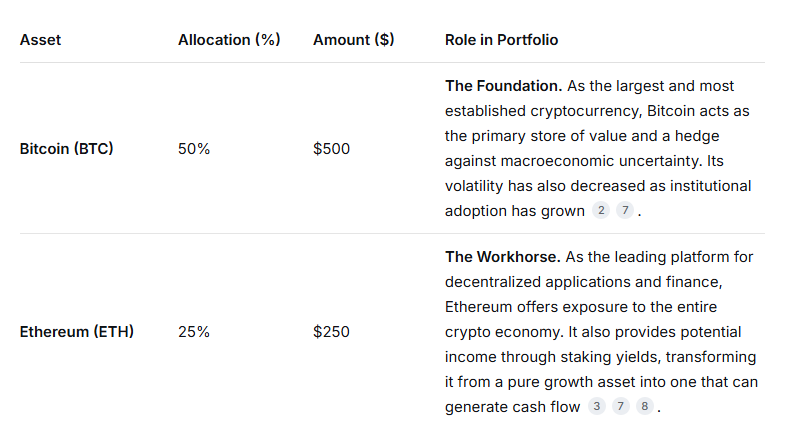Click the 50% allocation cell
Viewport: 798px width, 428px height.
pos(193,149)
